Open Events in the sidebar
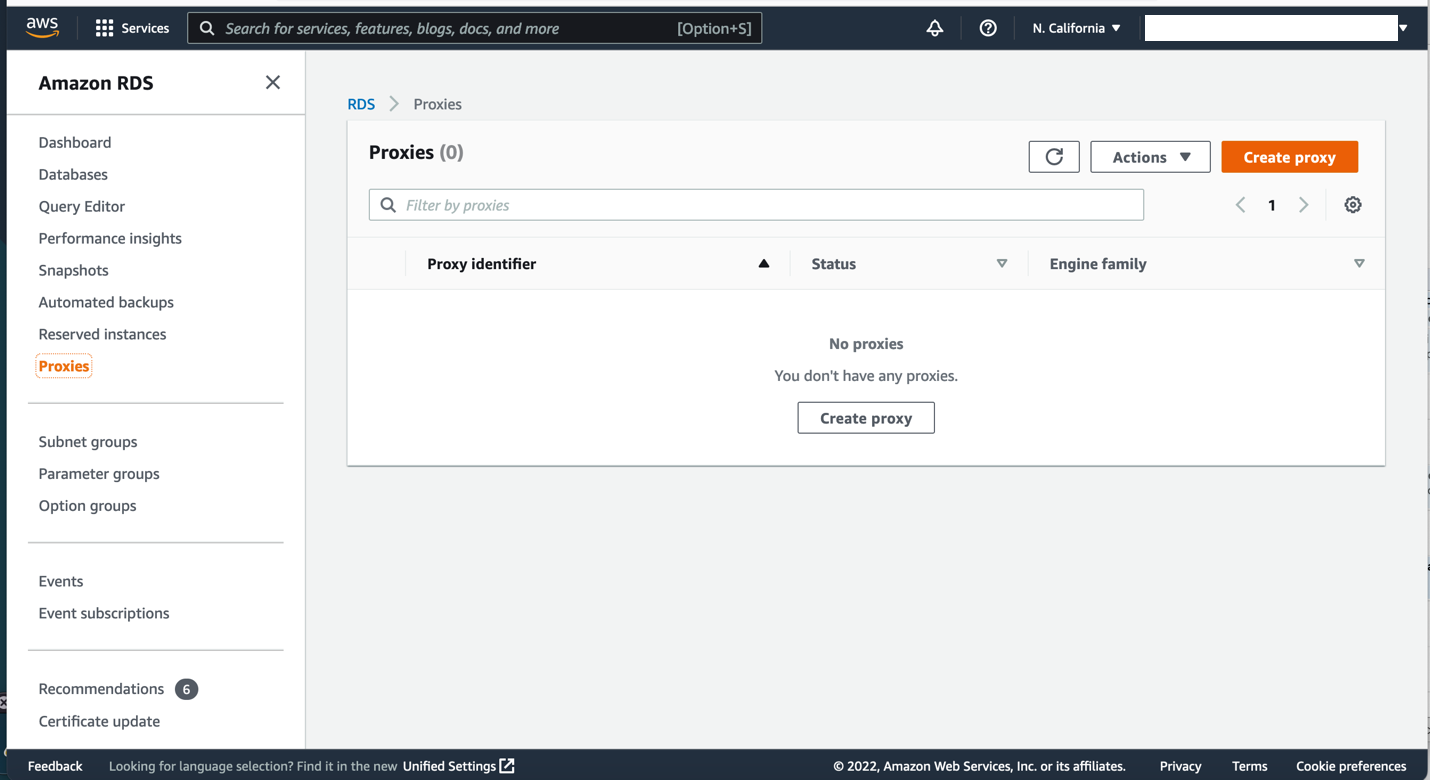The image size is (1430, 780). click(61, 581)
